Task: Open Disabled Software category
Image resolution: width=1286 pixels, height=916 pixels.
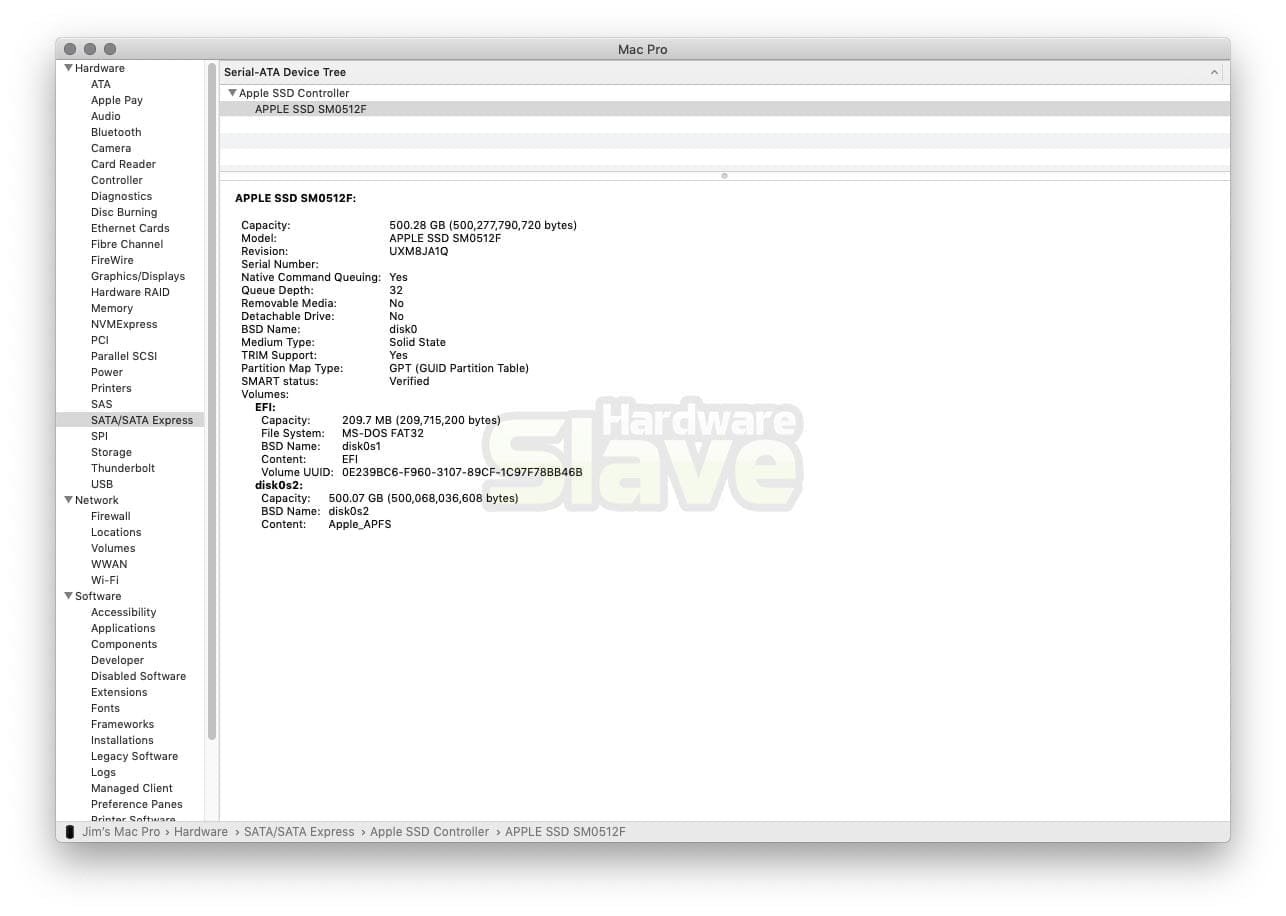Action: (x=138, y=676)
